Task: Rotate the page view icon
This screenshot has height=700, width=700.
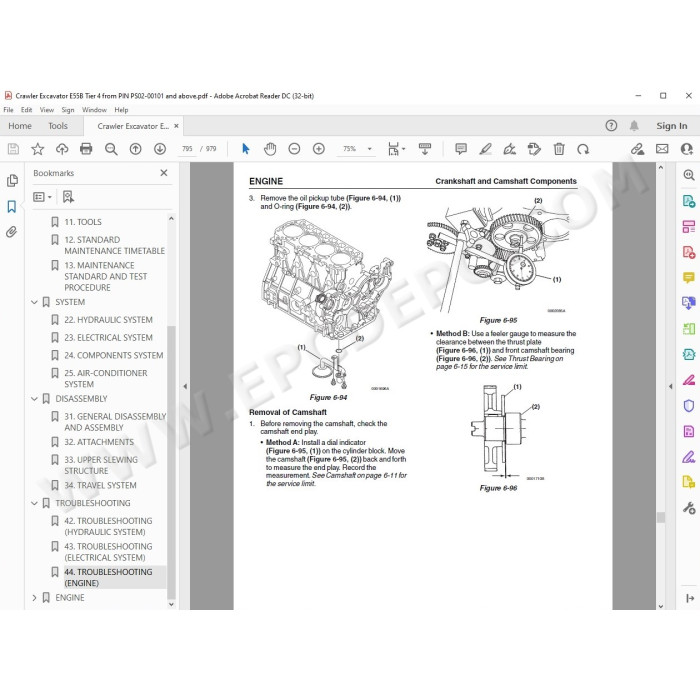Action: tap(583, 149)
